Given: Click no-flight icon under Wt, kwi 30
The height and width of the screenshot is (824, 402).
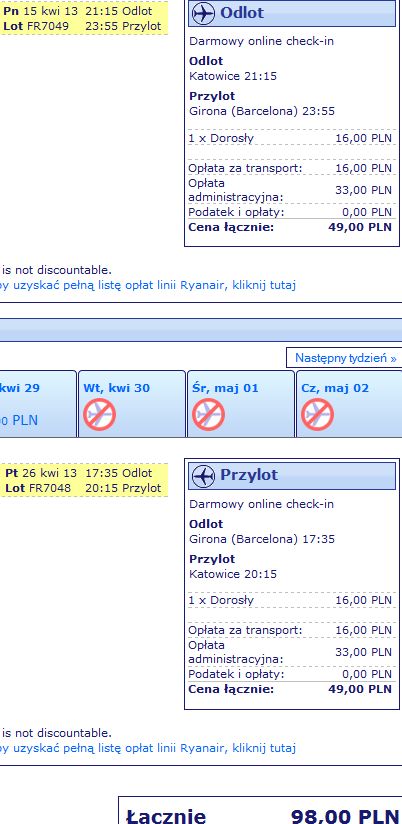Looking at the screenshot, I should coord(99,414).
